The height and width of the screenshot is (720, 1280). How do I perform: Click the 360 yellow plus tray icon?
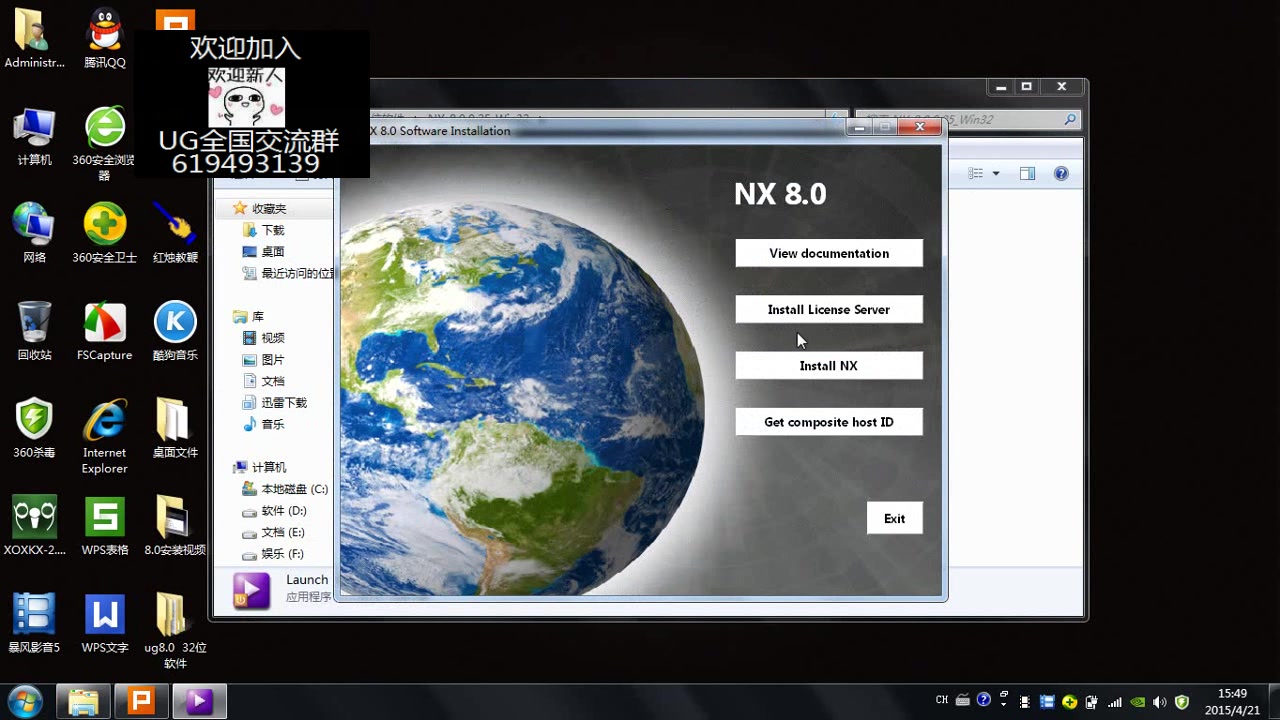click(x=1070, y=701)
